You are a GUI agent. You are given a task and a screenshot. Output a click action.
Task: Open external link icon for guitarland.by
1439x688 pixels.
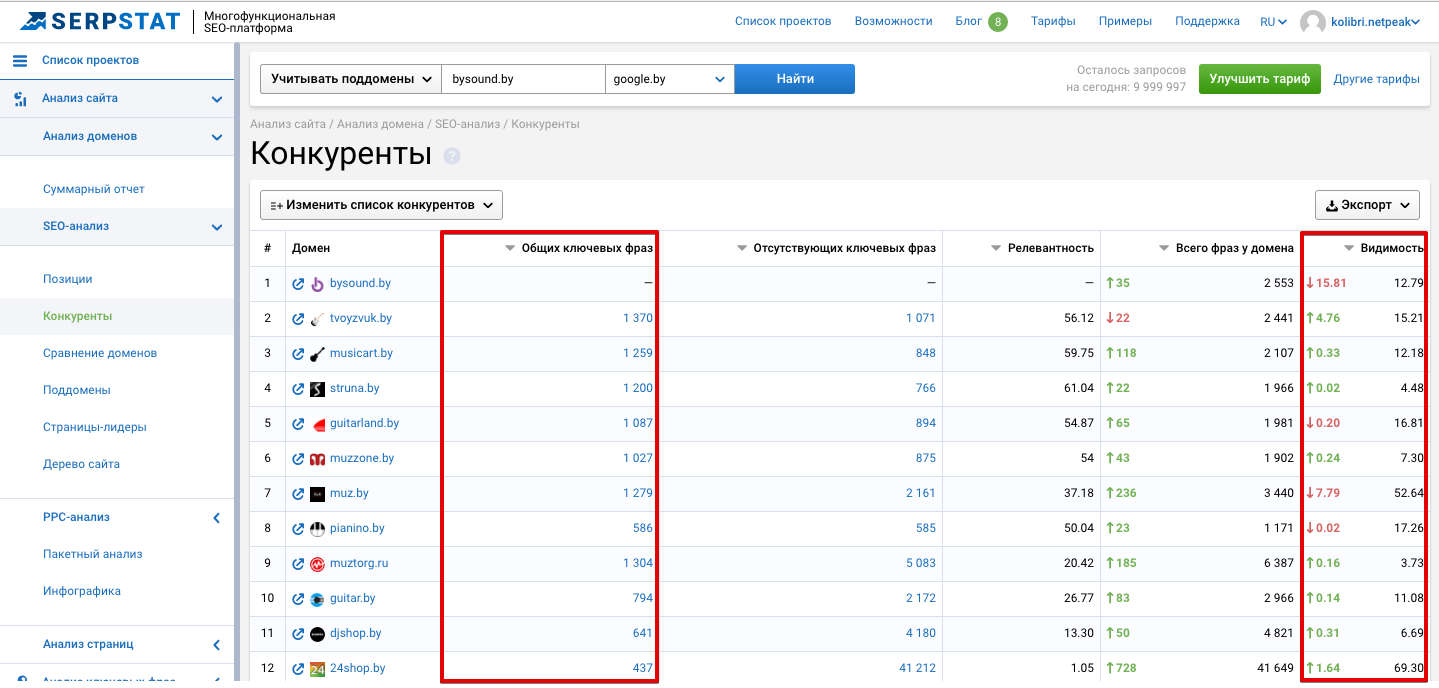tap(298, 424)
